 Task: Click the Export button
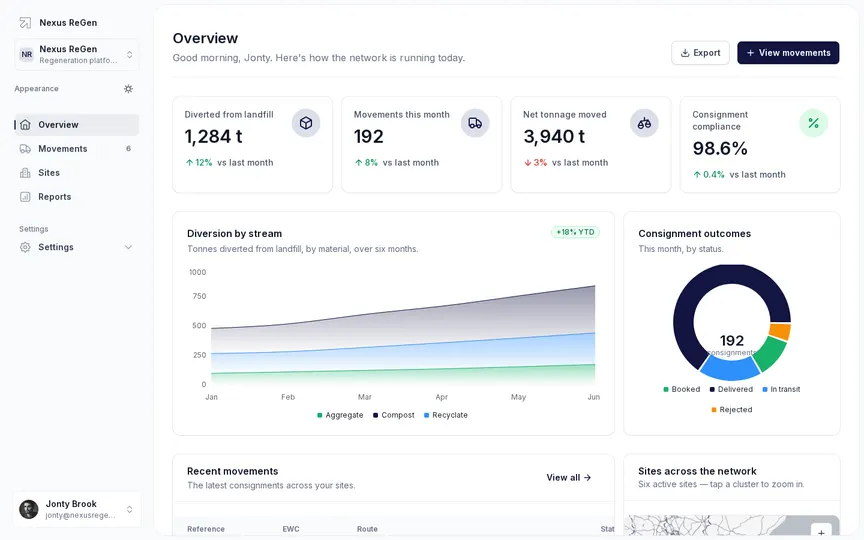[x=700, y=53]
